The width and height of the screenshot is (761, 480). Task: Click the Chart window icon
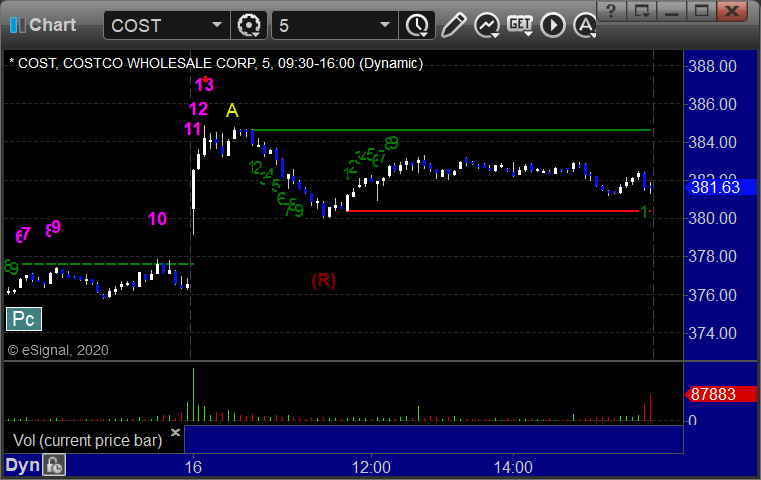click(x=17, y=25)
